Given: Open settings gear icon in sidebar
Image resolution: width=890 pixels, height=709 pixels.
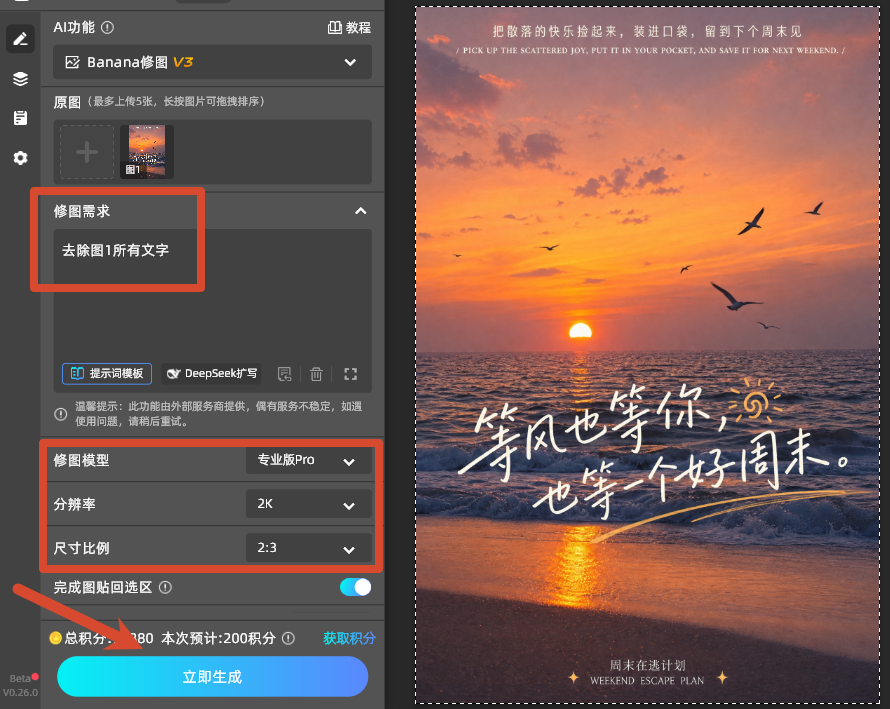Looking at the screenshot, I should pos(20,158).
